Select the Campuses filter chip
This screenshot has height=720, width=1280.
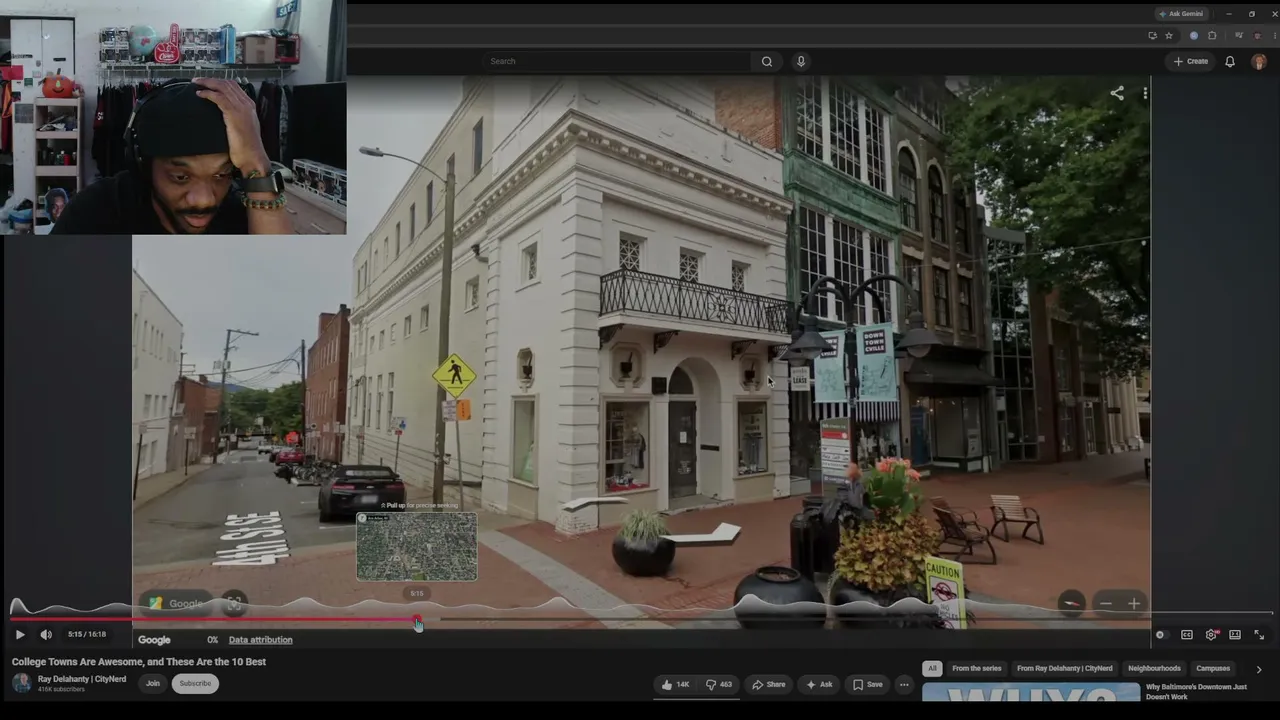click(x=1213, y=668)
